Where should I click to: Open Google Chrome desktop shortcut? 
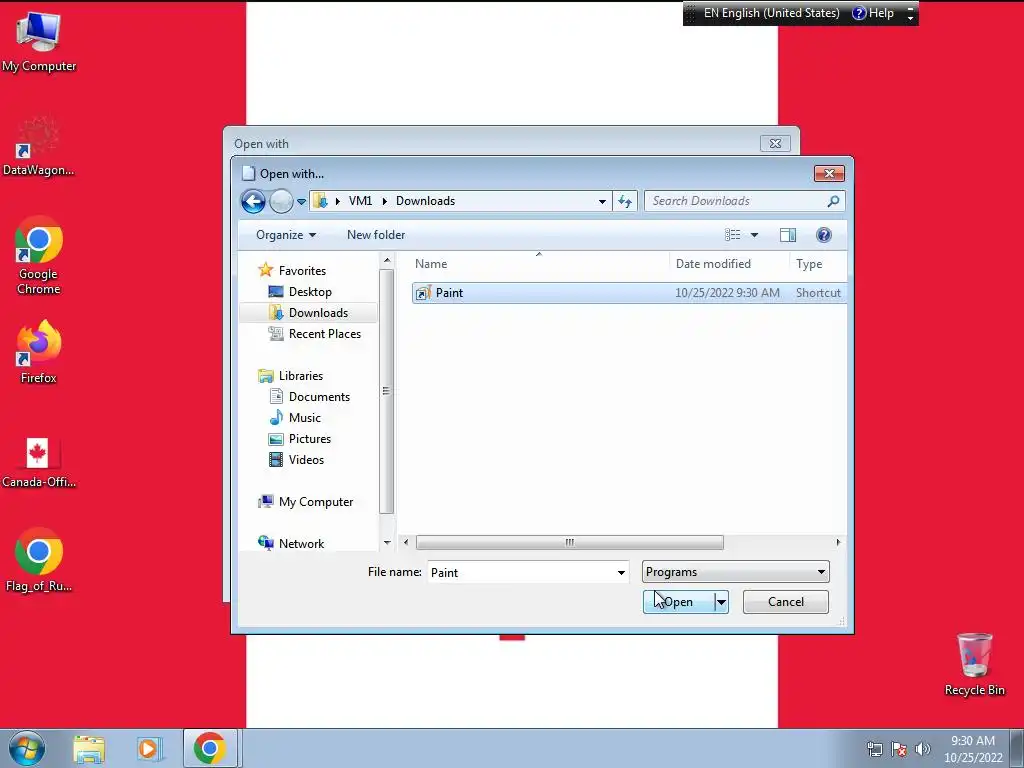click(39, 256)
